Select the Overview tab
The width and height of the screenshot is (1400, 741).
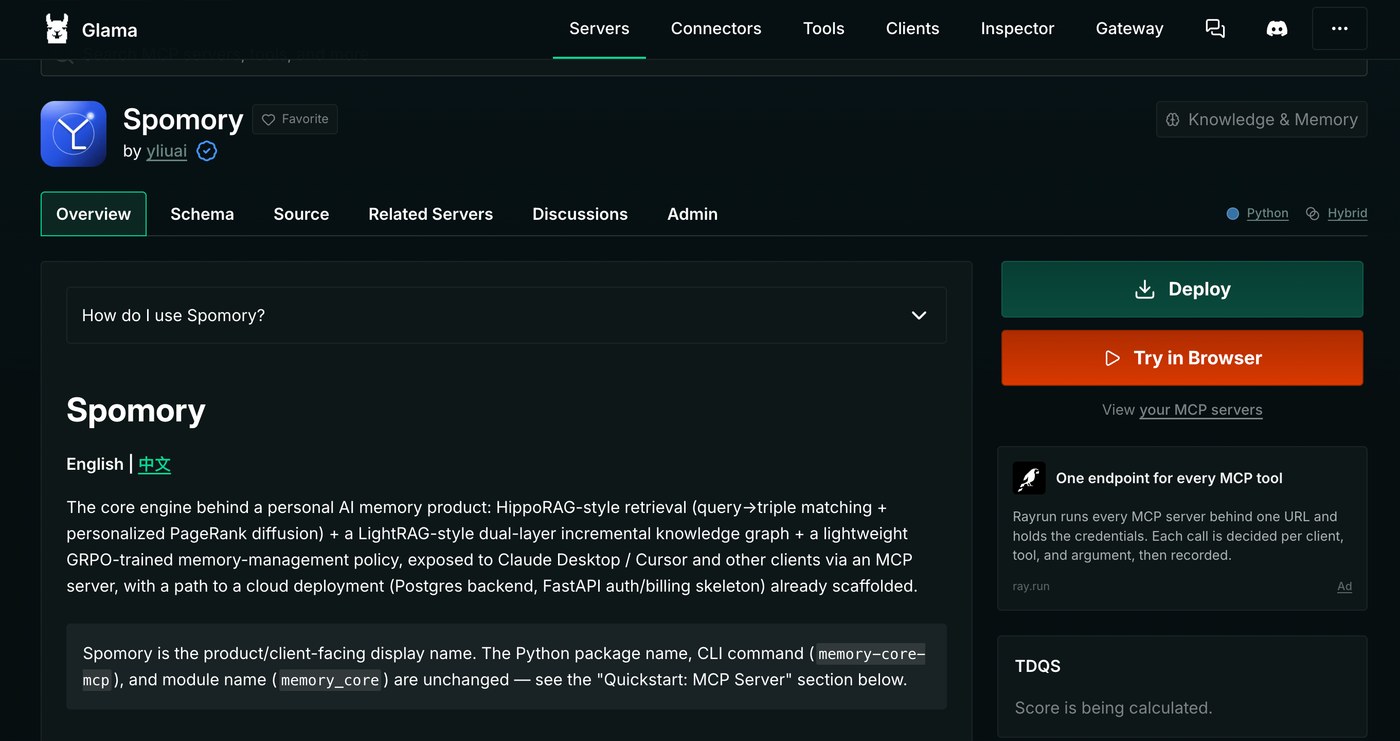(94, 214)
